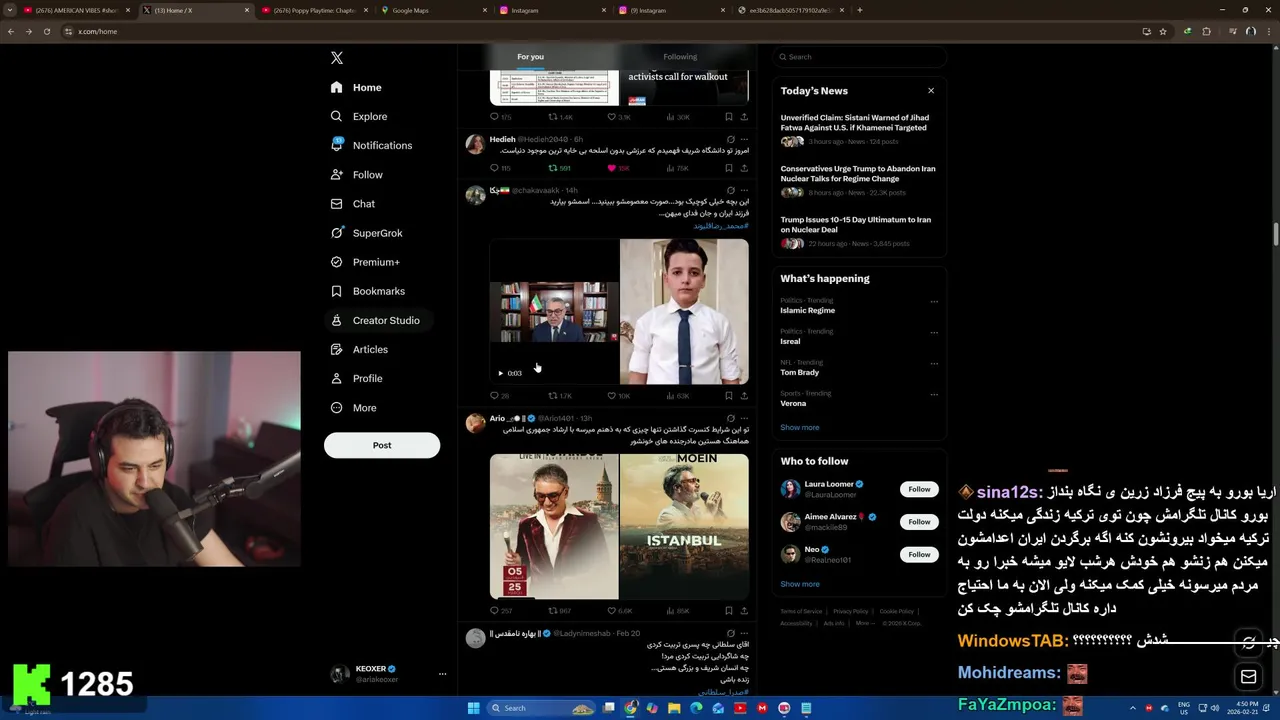The image size is (1280, 720).
Task: Open Home in the sidebar
Action: click(x=356, y=88)
